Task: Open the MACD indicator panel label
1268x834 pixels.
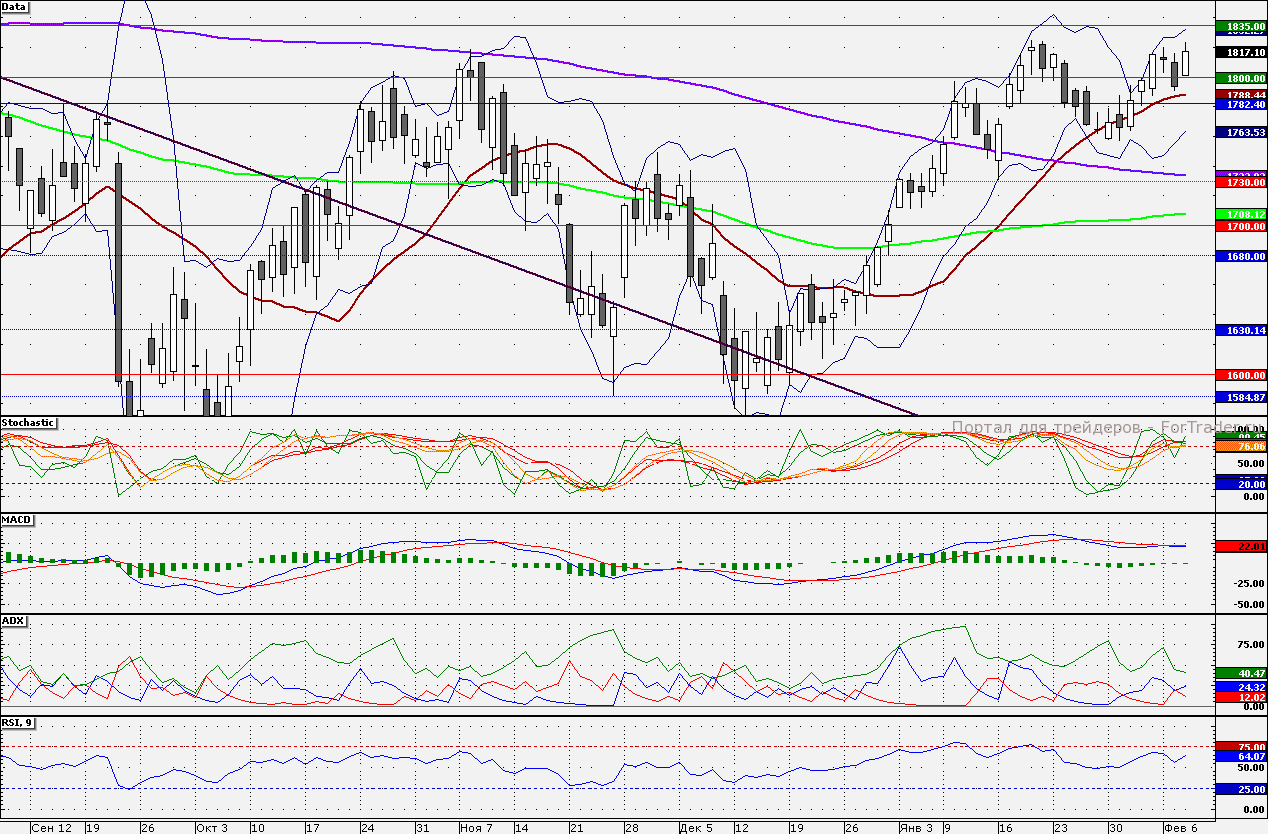Action: (x=16, y=521)
